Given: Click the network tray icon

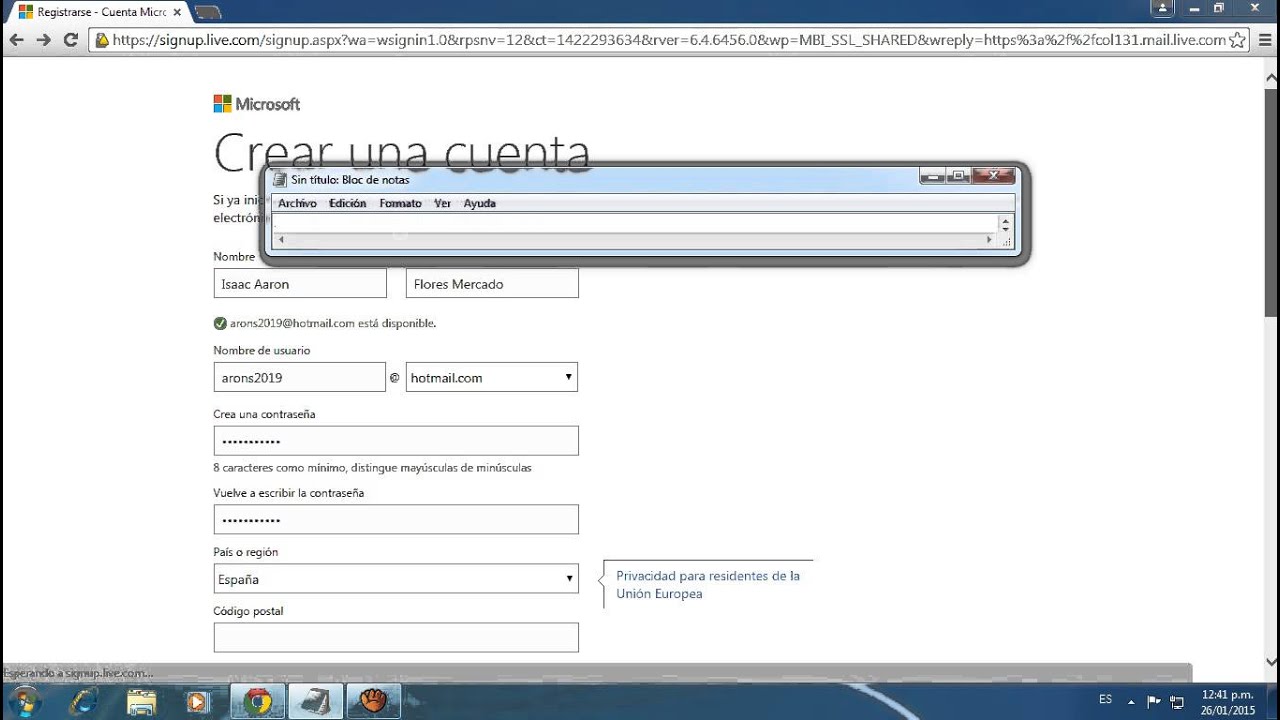Looking at the screenshot, I should 1177,701.
